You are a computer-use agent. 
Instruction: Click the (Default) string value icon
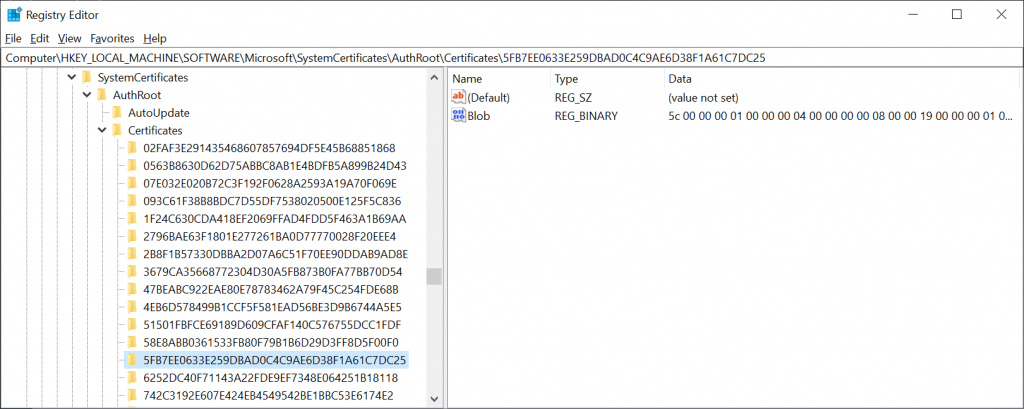point(459,97)
